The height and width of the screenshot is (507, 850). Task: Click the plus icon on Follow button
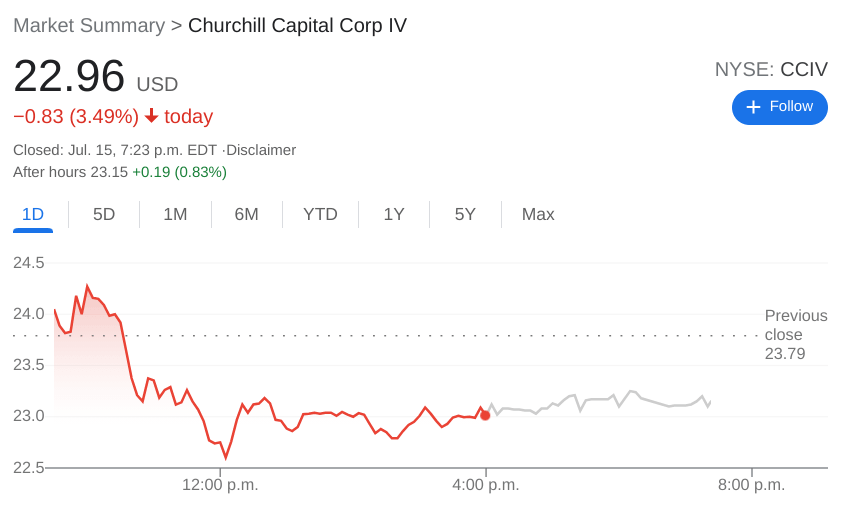[x=753, y=107]
